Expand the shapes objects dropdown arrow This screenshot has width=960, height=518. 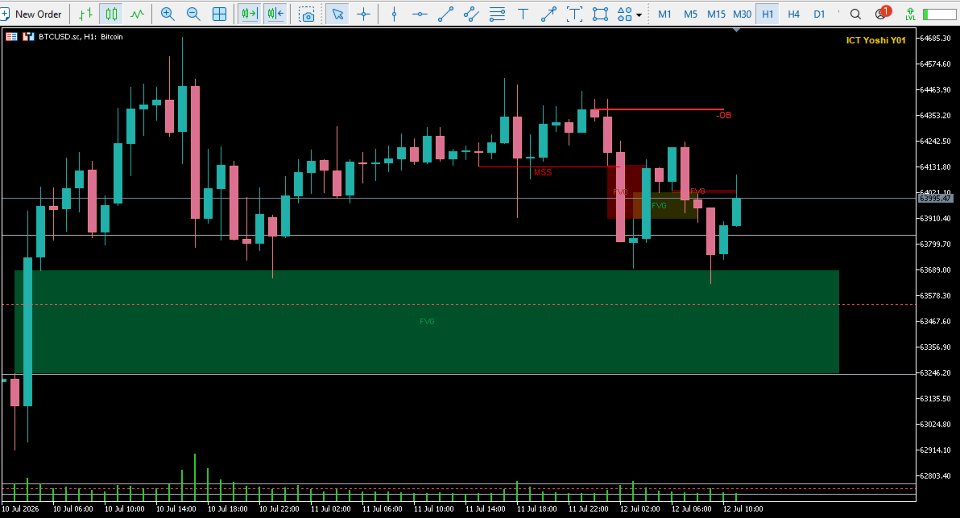(639, 15)
